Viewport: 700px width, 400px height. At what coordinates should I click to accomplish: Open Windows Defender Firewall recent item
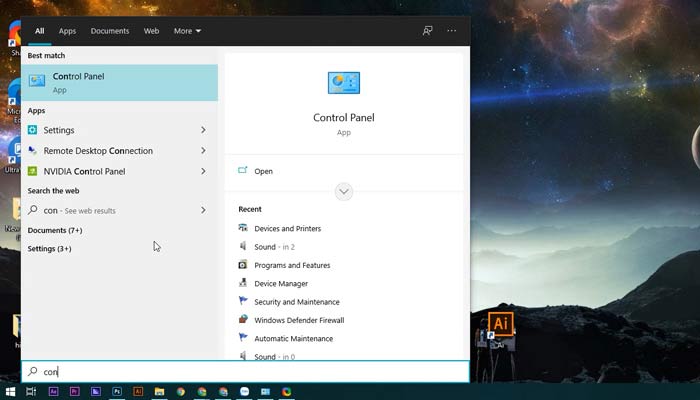[298, 320]
